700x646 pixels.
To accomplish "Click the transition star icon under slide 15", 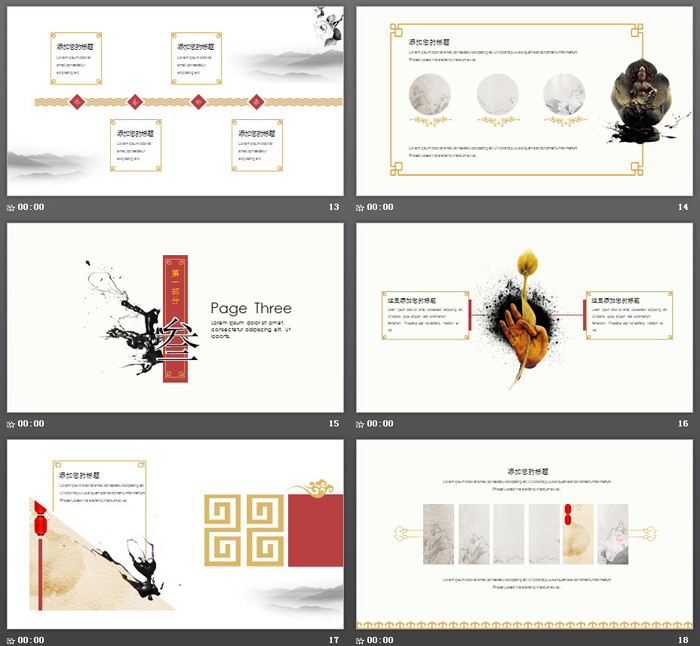I will point(11,424).
